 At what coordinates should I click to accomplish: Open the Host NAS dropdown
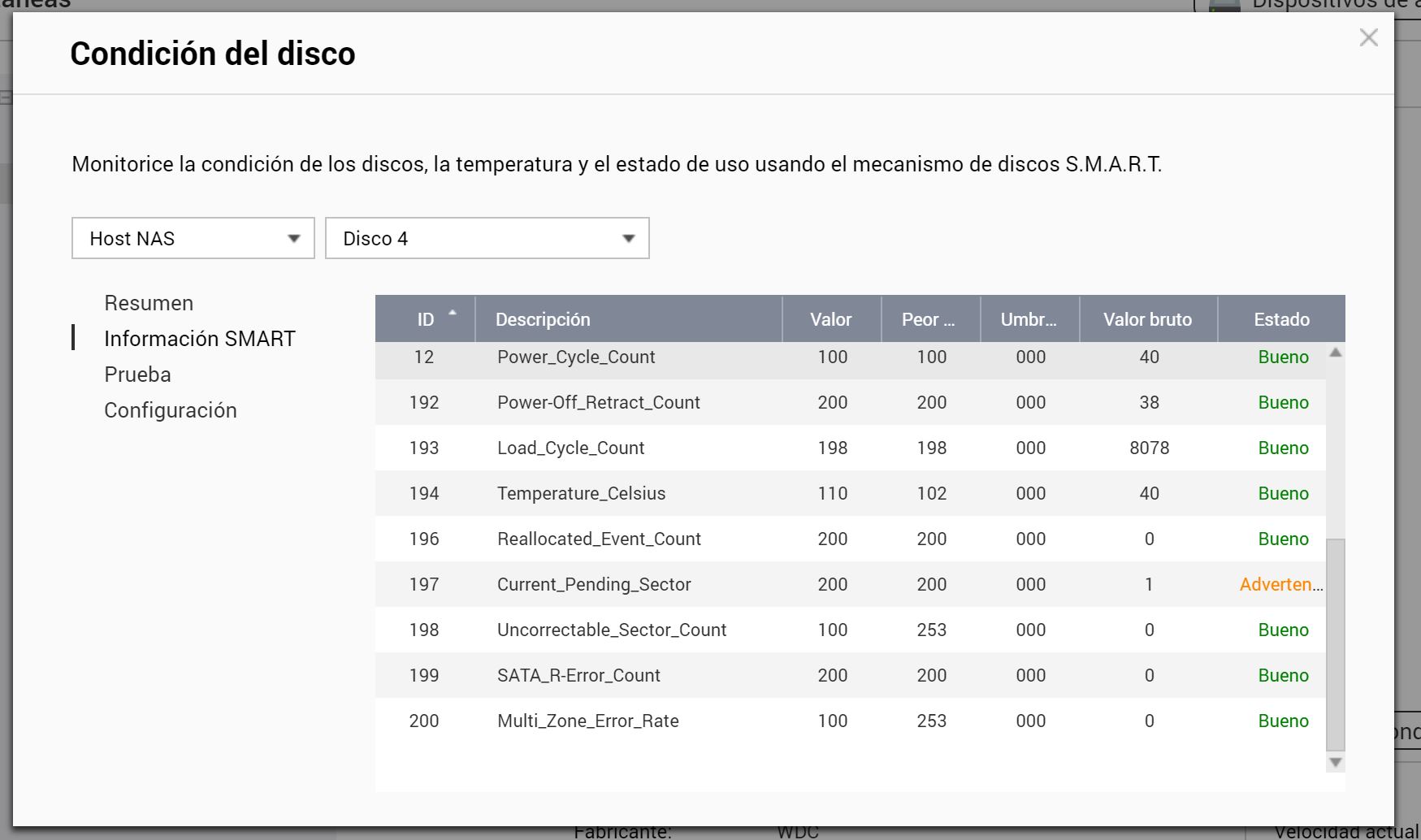(193, 239)
